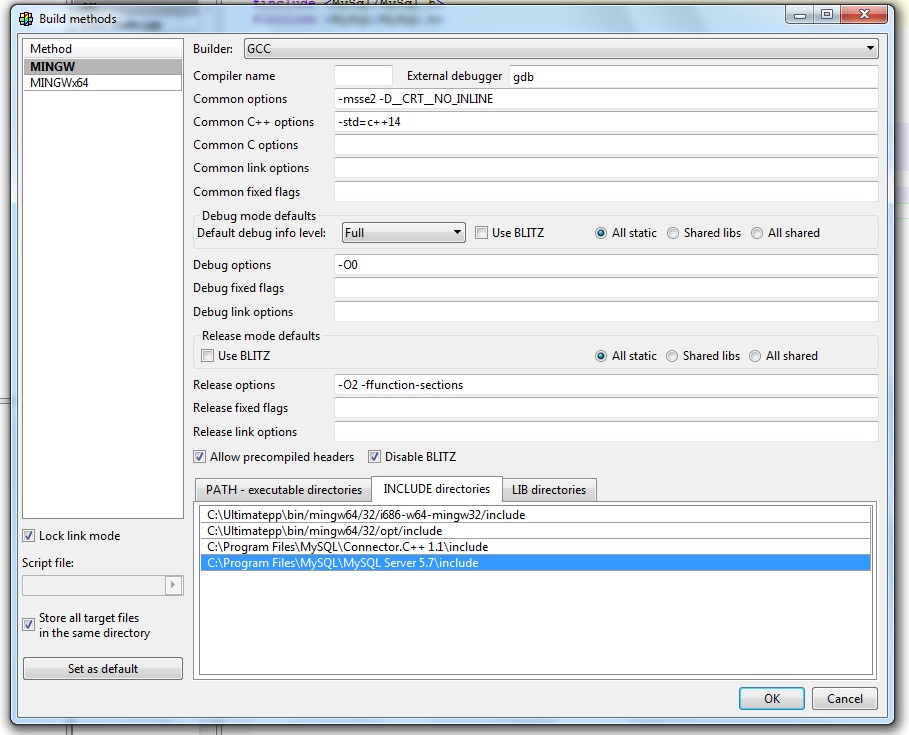Open the LIB directories tab

point(549,490)
